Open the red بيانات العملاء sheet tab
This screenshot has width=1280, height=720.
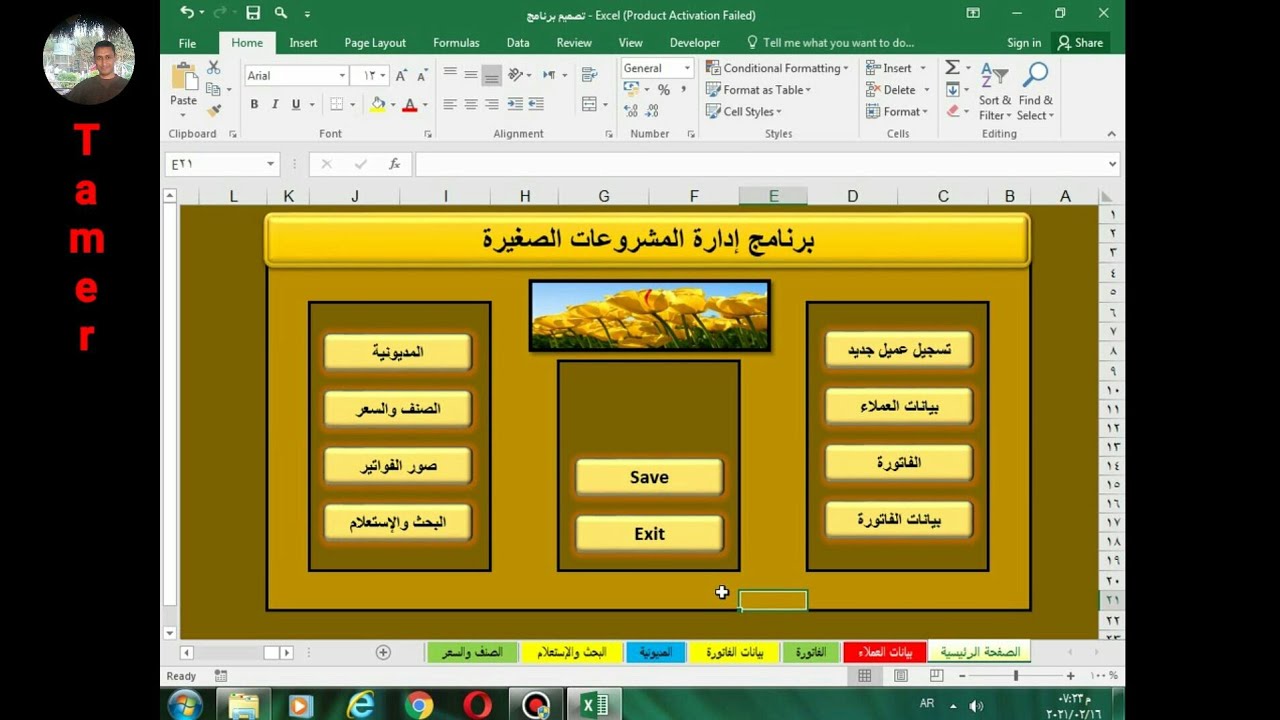[885, 652]
